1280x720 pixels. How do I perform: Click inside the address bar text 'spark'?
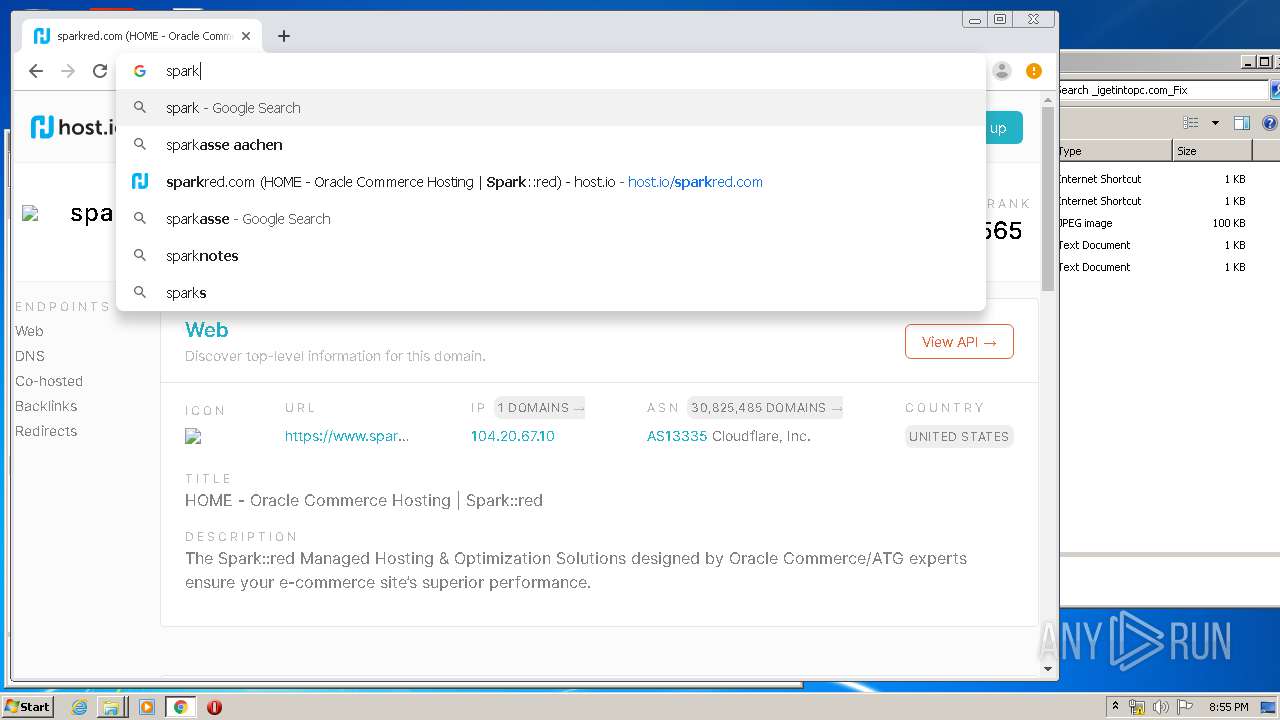point(183,71)
